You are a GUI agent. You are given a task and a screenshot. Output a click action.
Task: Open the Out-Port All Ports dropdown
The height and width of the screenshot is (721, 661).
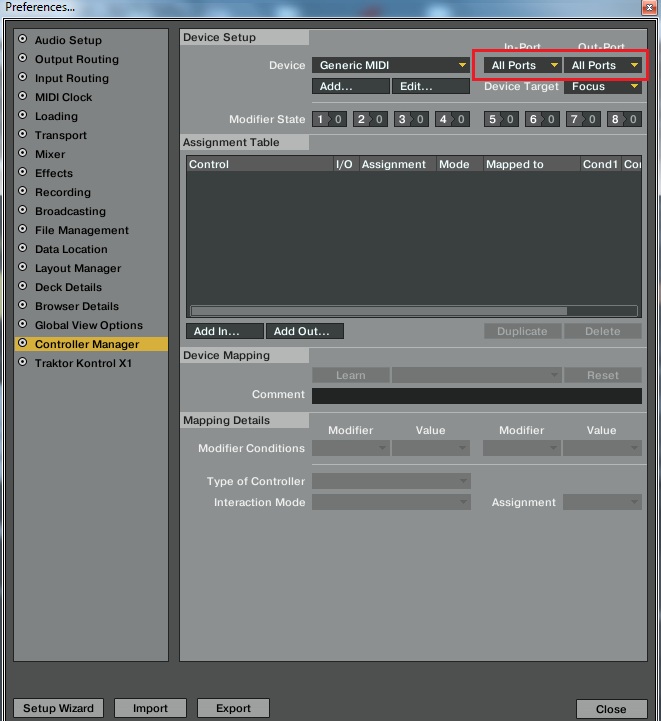coord(603,65)
